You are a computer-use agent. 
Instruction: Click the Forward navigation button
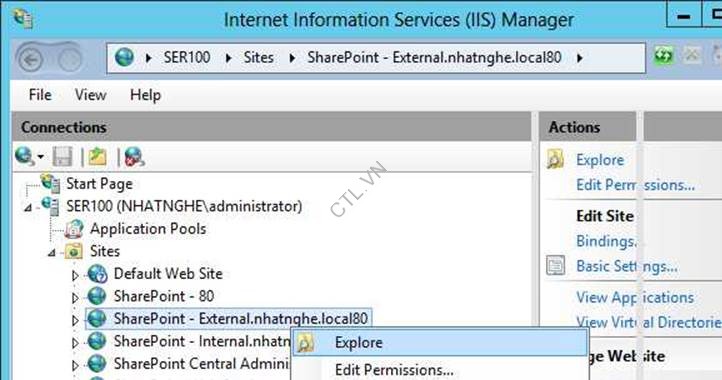(x=70, y=59)
